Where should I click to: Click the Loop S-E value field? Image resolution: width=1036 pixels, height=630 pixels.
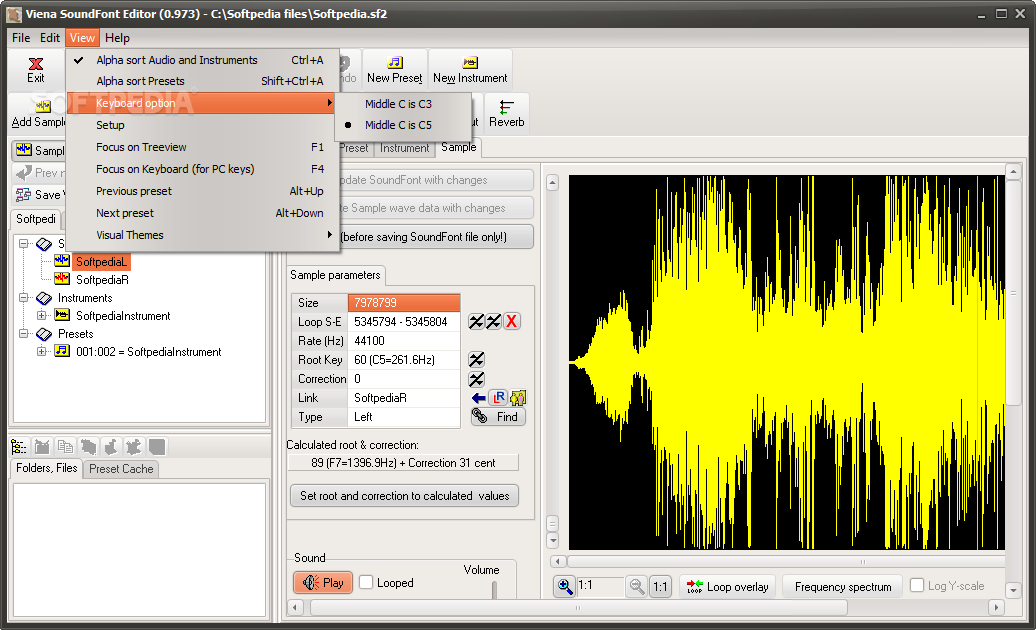(x=404, y=322)
